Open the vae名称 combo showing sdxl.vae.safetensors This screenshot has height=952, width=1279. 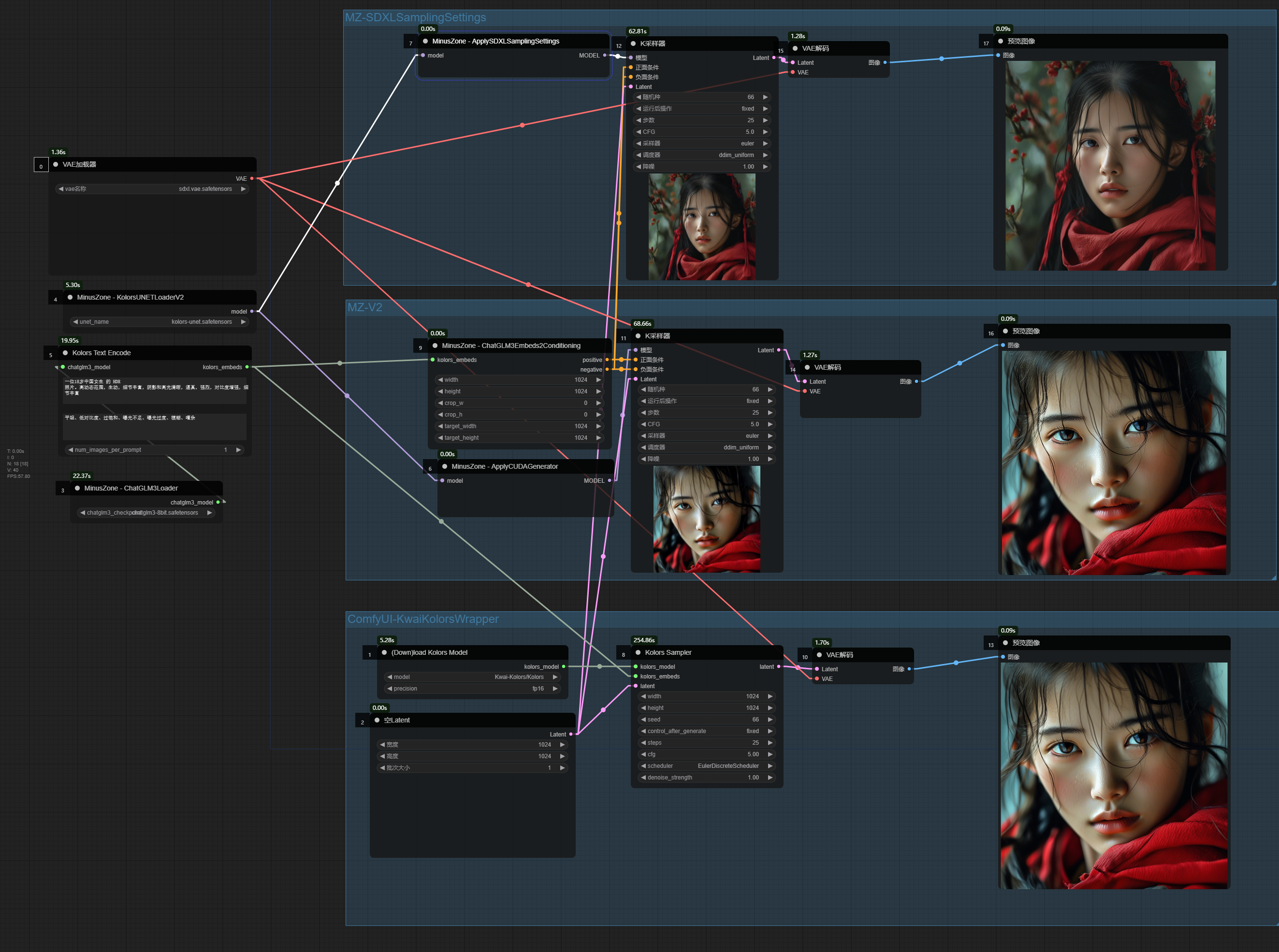152,189
